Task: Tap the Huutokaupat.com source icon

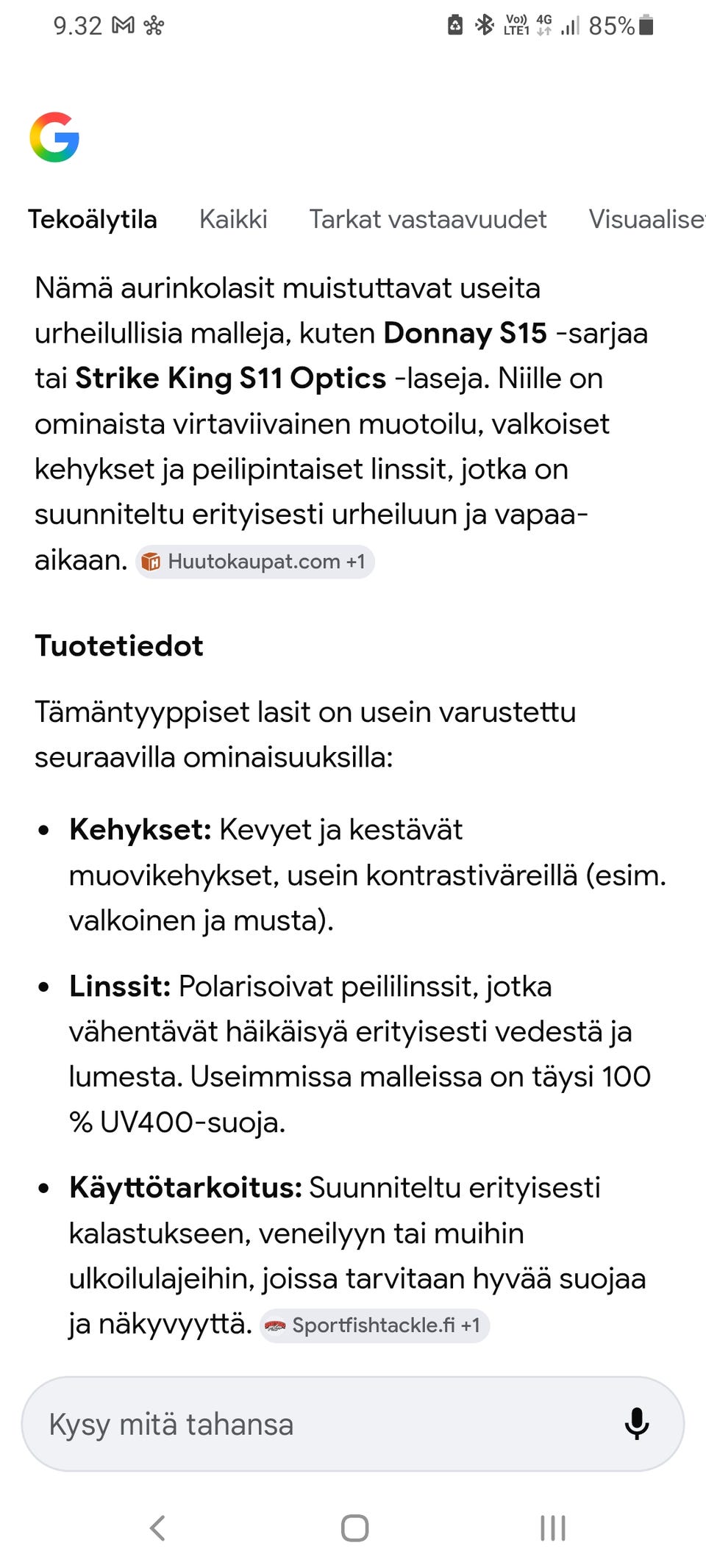Action: 153,562
